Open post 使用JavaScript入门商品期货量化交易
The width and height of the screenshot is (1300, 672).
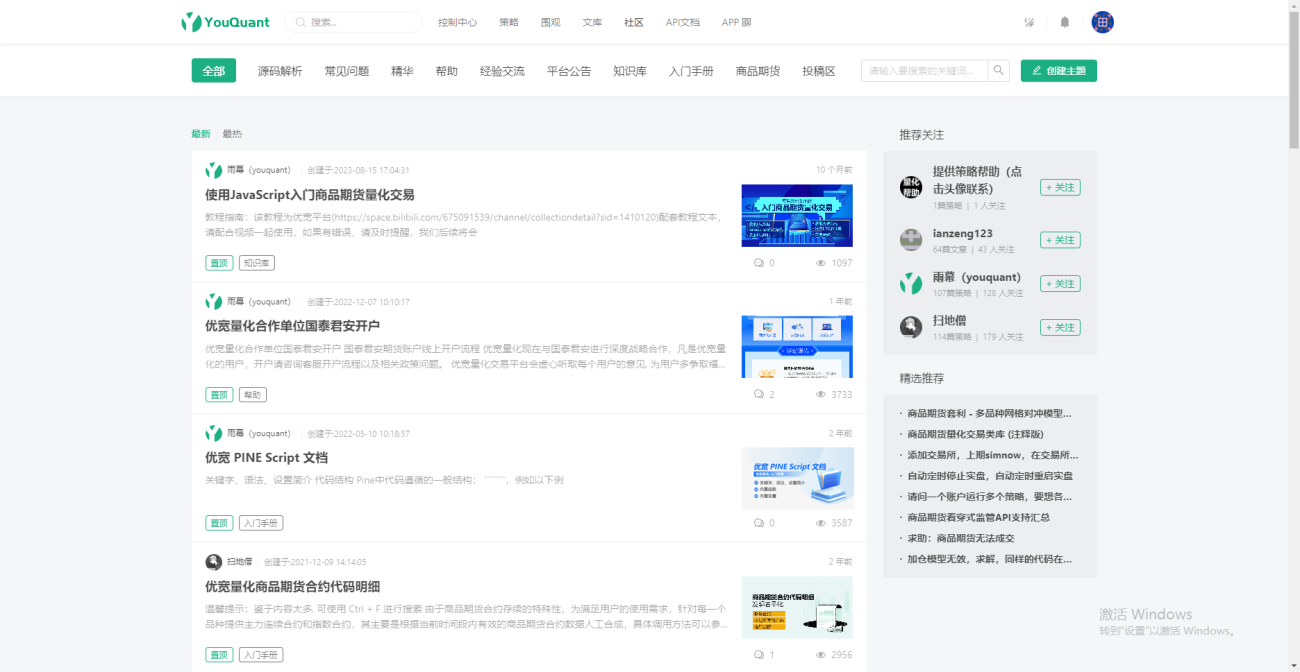click(x=310, y=195)
